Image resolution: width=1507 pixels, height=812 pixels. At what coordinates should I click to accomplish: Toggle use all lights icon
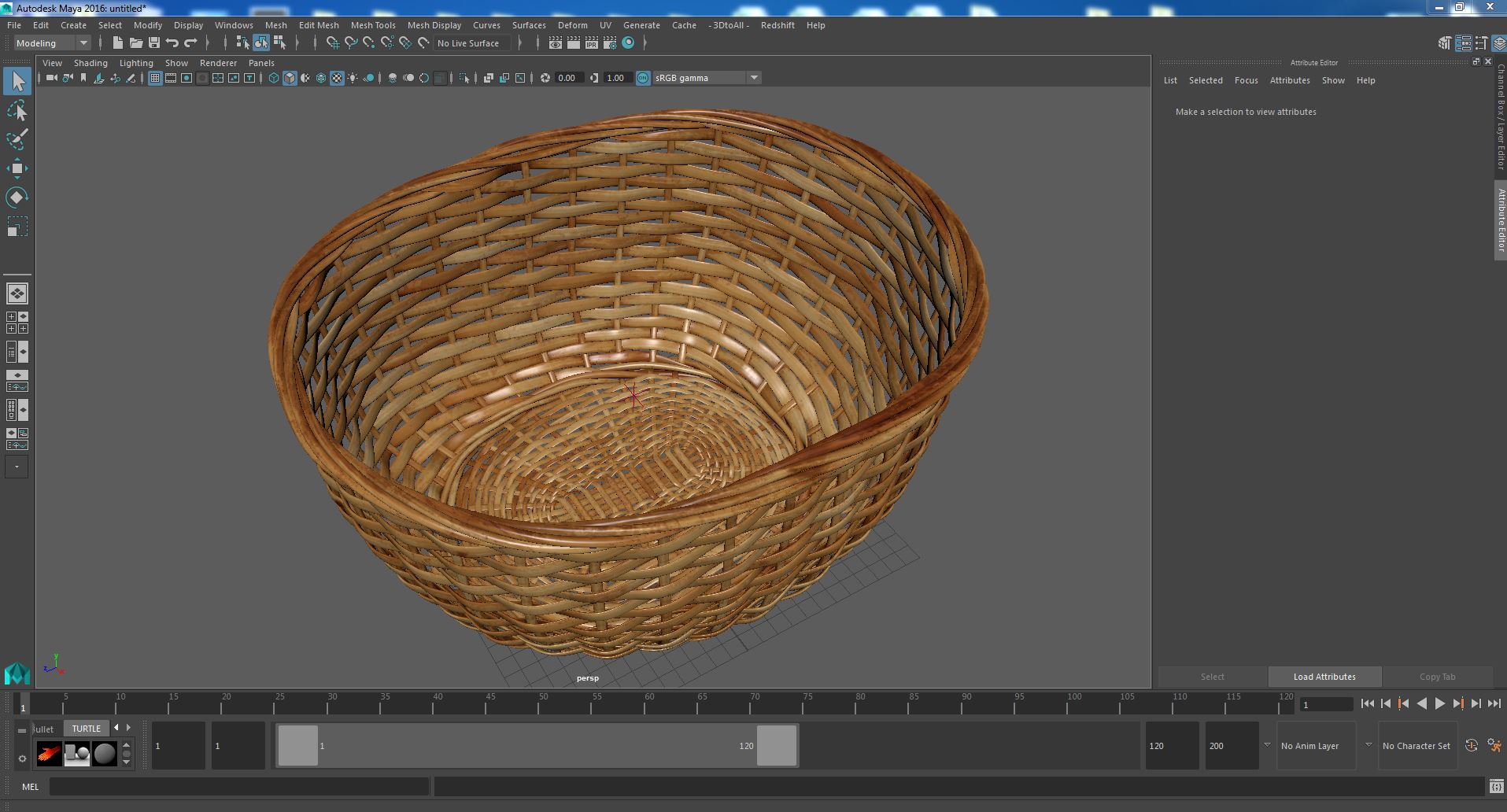point(353,78)
